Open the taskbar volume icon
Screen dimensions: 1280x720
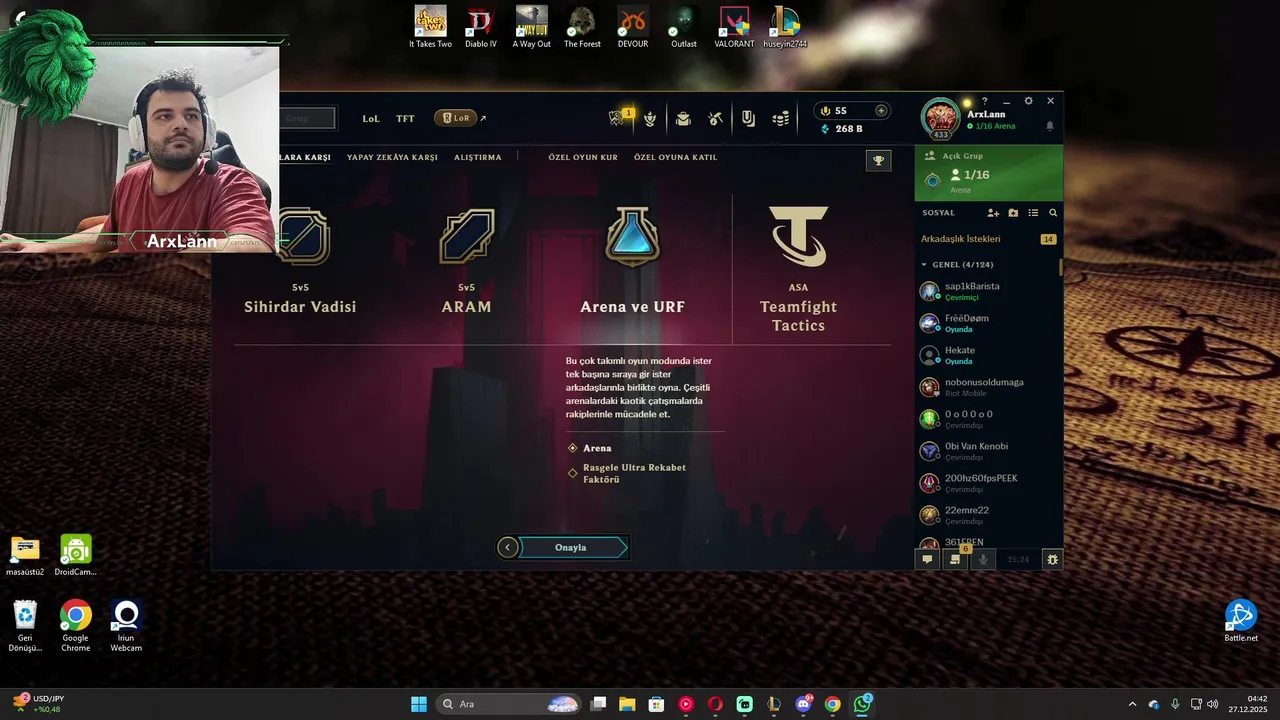(1213, 704)
